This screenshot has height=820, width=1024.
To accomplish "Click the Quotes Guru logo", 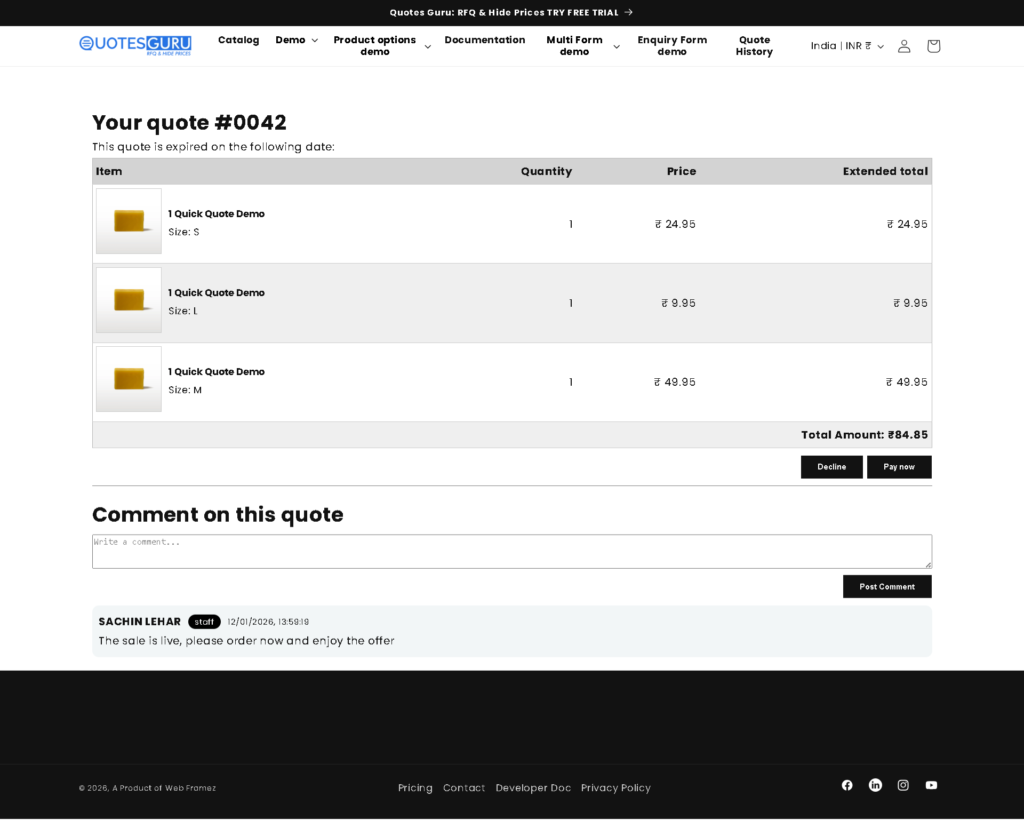I will pyautogui.click(x=135, y=44).
